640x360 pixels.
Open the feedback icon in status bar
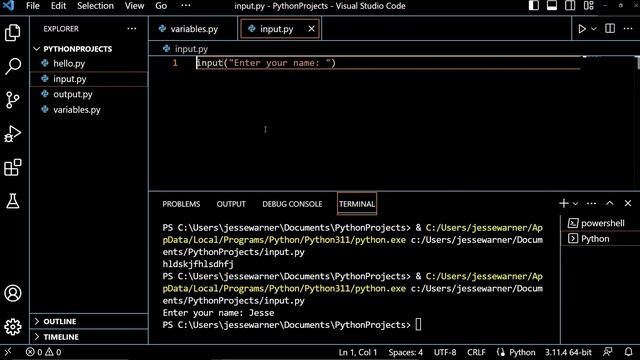click(x=608, y=352)
